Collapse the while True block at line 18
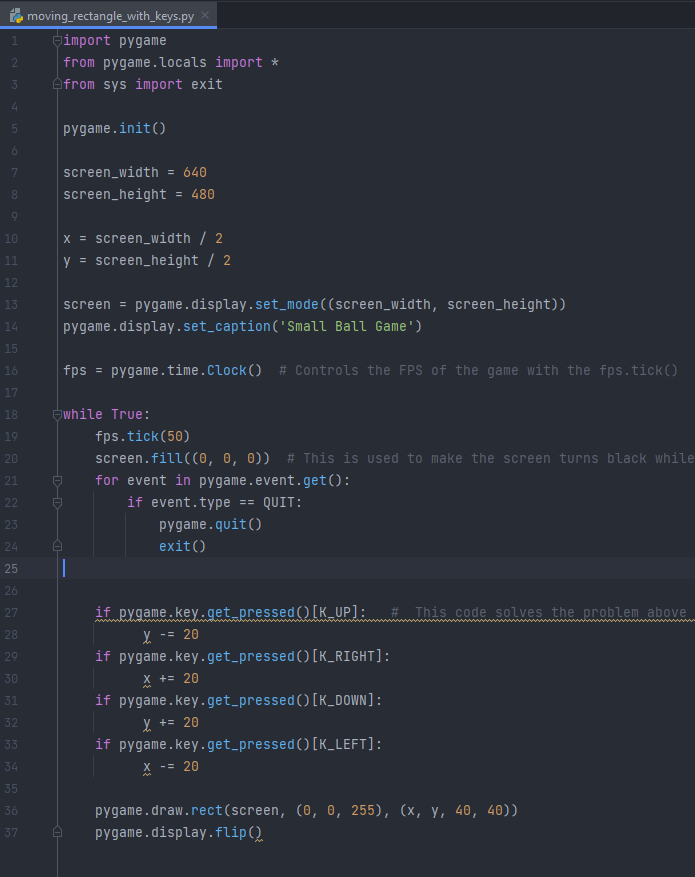This screenshot has height=877, width=695. tap(57, 414)
